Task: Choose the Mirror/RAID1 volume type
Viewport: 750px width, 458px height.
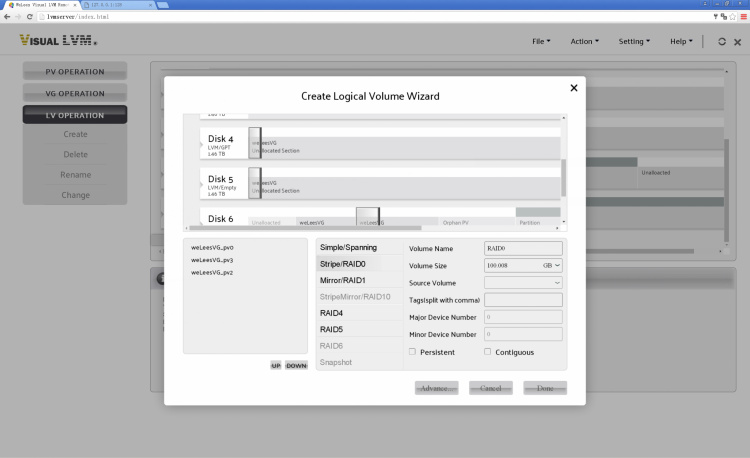Action: point(343,280)
